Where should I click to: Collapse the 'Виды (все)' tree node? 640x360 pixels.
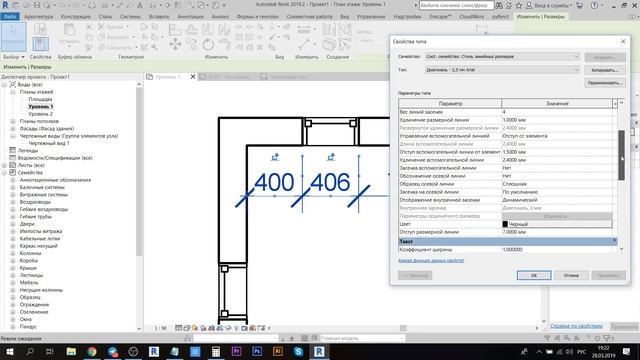4,84
